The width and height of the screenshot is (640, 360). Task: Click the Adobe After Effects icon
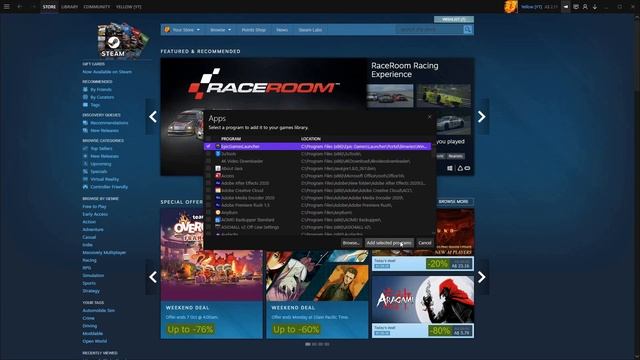[218, 183]
